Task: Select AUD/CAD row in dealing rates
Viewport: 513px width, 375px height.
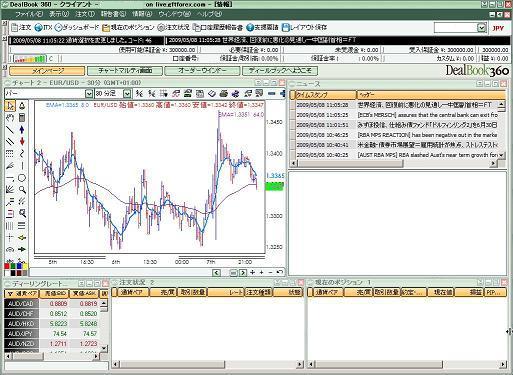Action: 52,304
